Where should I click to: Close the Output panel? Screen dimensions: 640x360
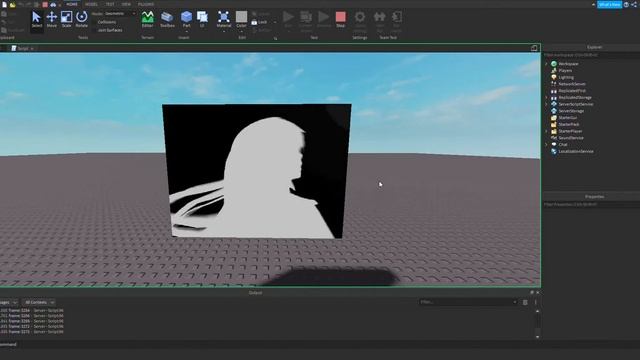coord(538,293)
